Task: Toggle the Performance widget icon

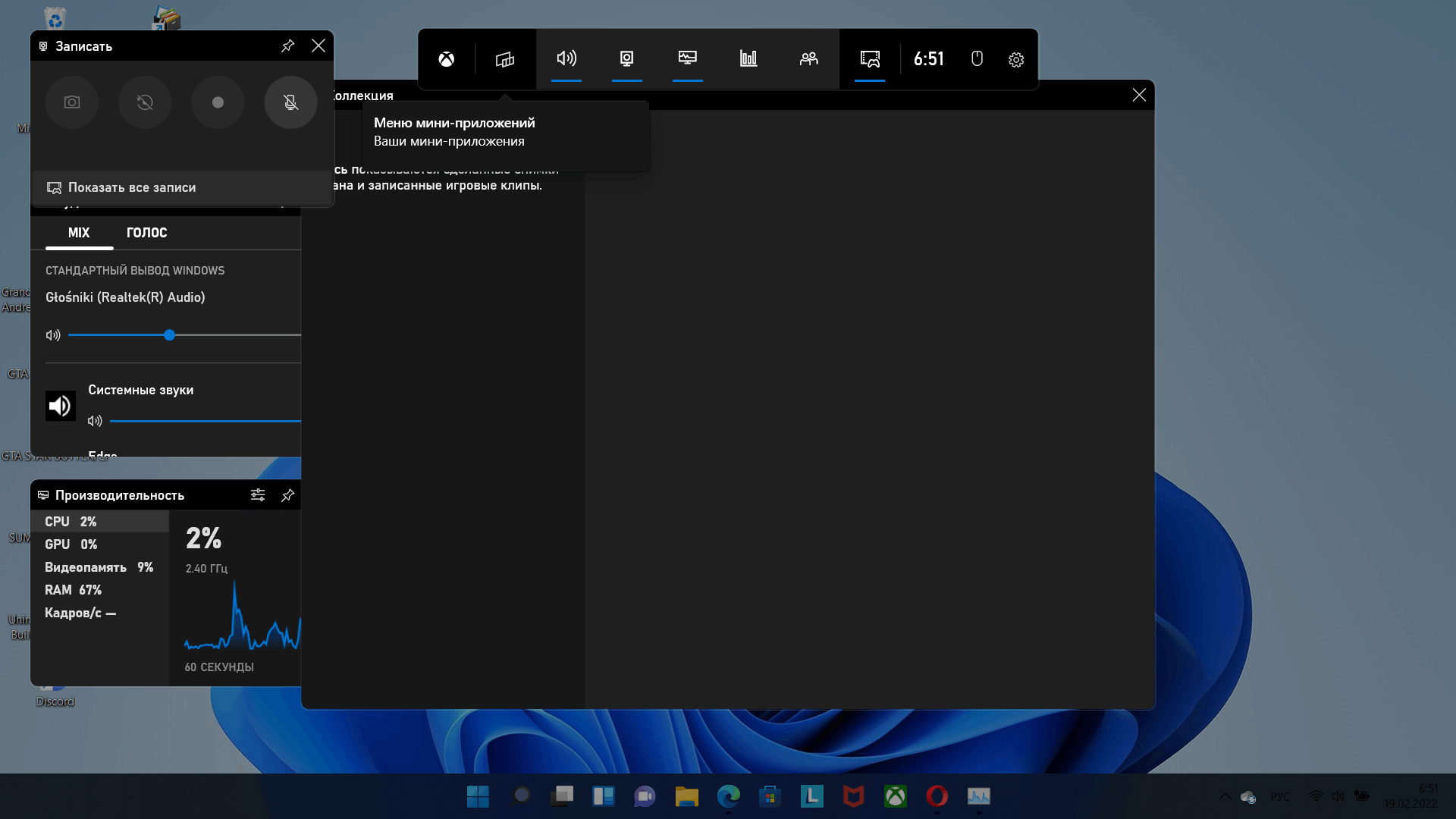Action: click(x=688, y=59)
